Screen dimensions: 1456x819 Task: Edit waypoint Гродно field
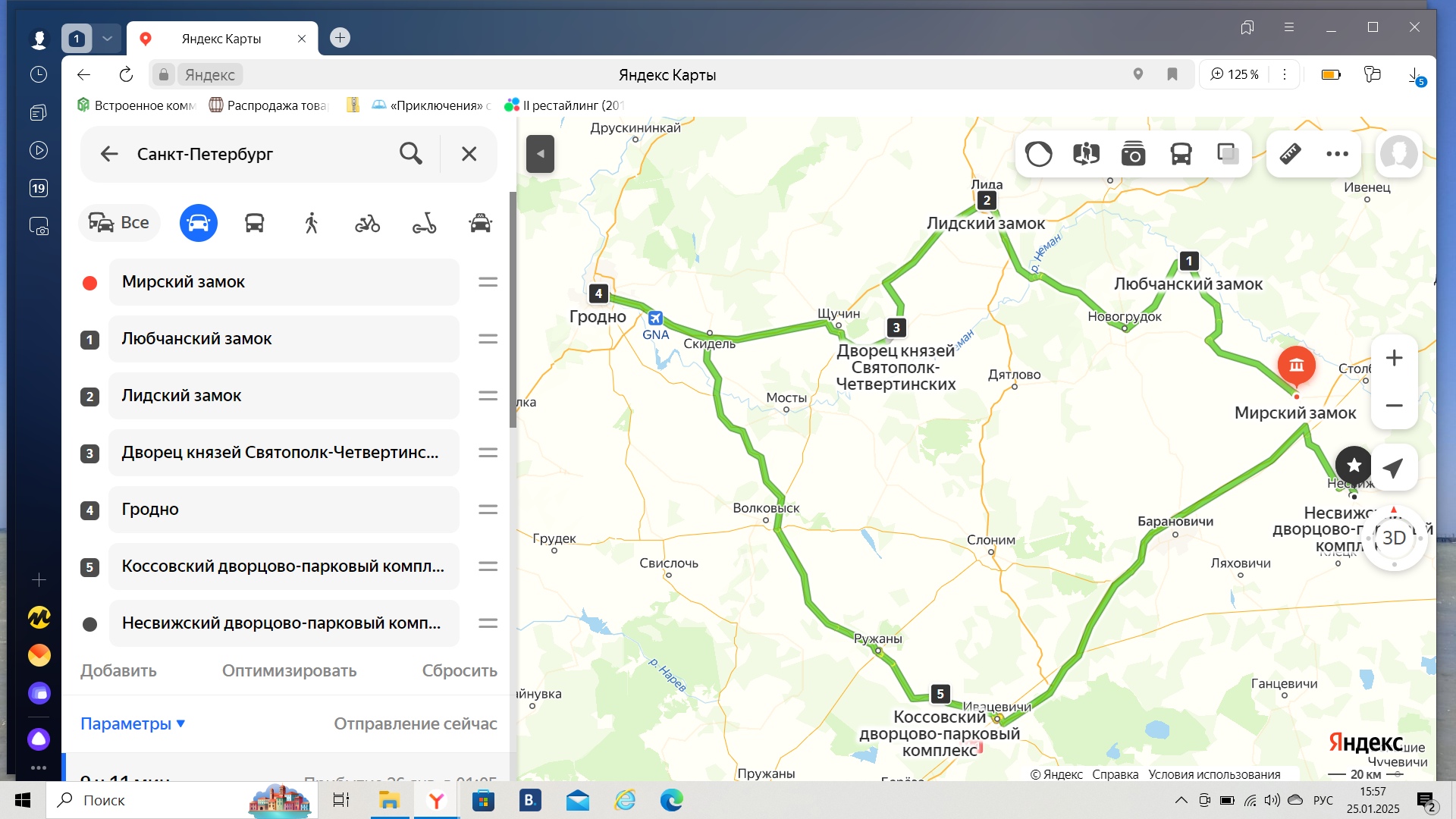pos(284,510)
